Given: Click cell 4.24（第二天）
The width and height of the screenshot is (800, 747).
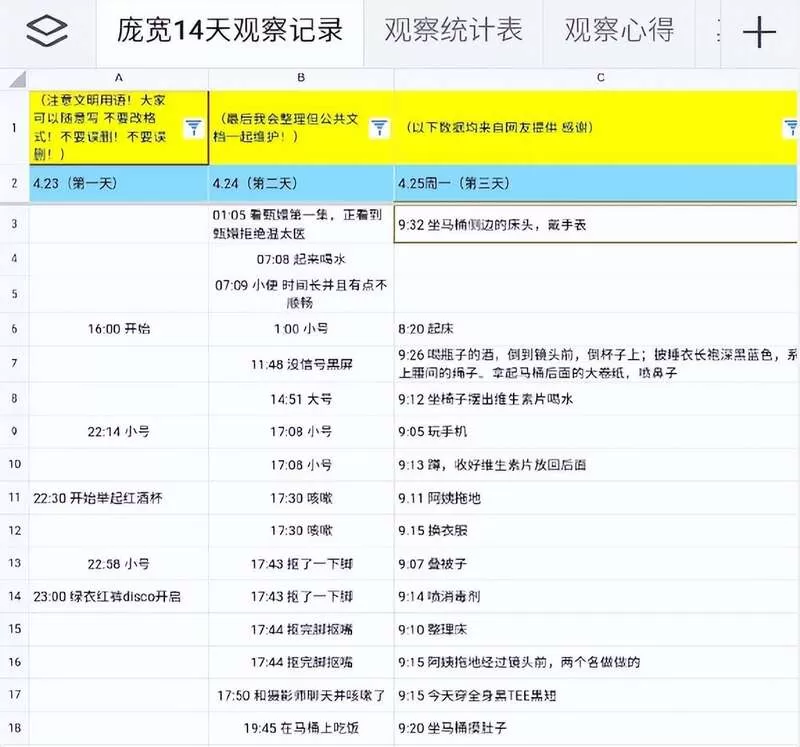Looking at the screenshot, I should (x=301, y=183).
